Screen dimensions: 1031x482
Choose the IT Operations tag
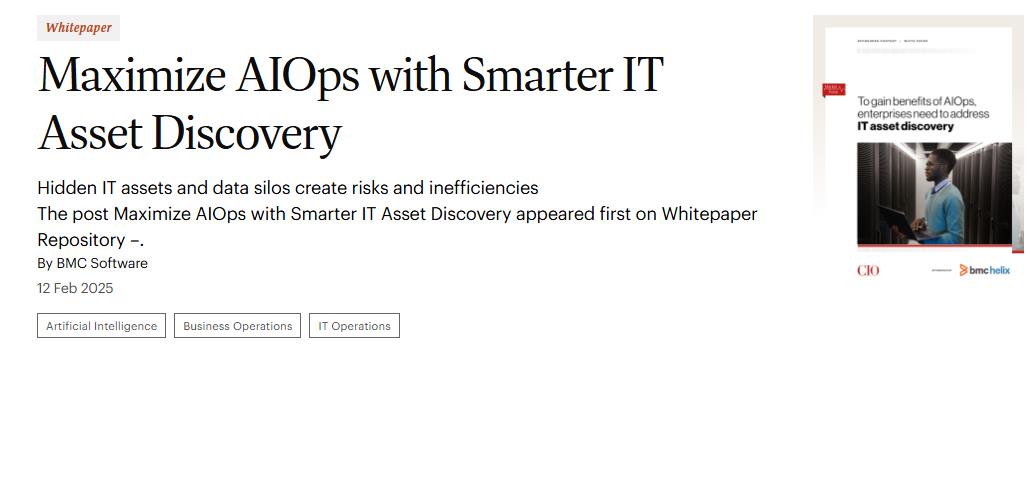354,326
